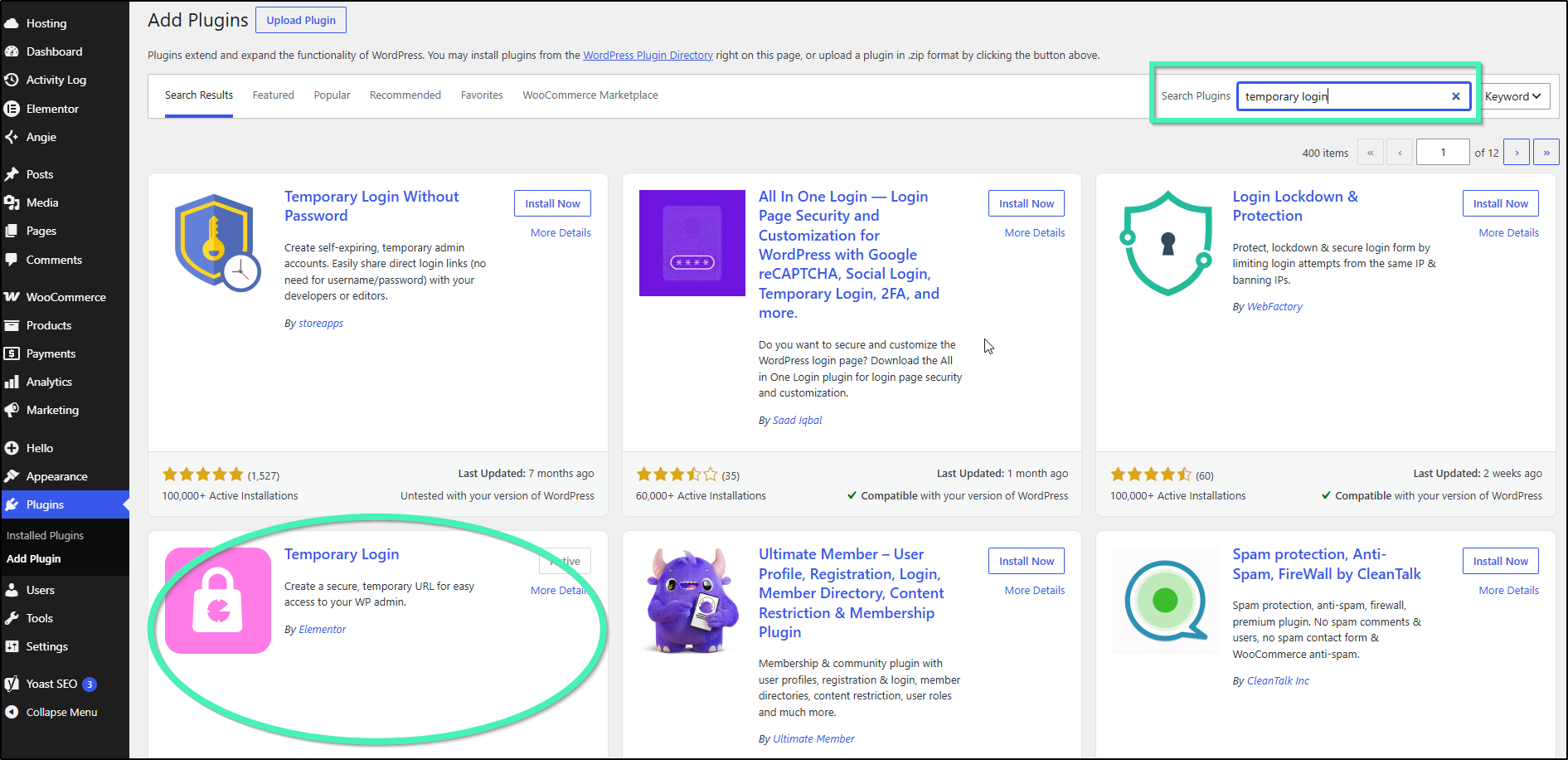Open the Saad Iqbal author link
1568x760 pixels.
pyautogui.click(x=798, y=421)
